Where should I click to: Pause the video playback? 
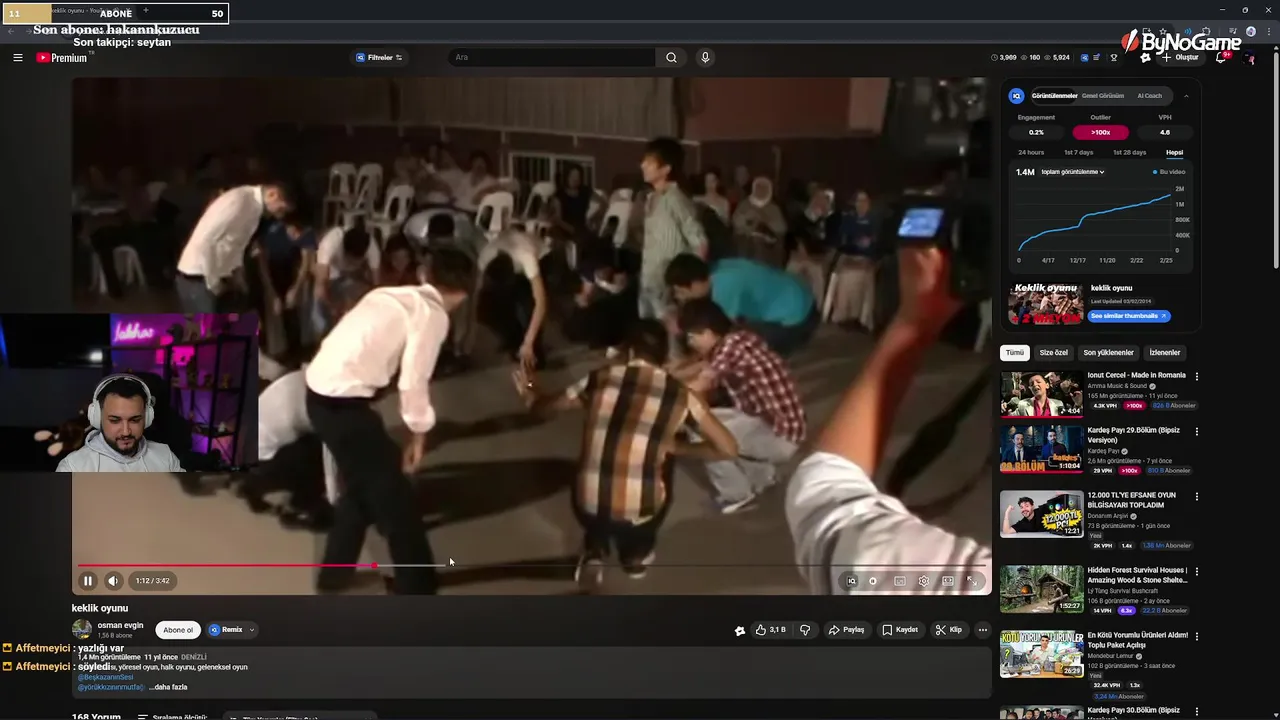(88, 581)
